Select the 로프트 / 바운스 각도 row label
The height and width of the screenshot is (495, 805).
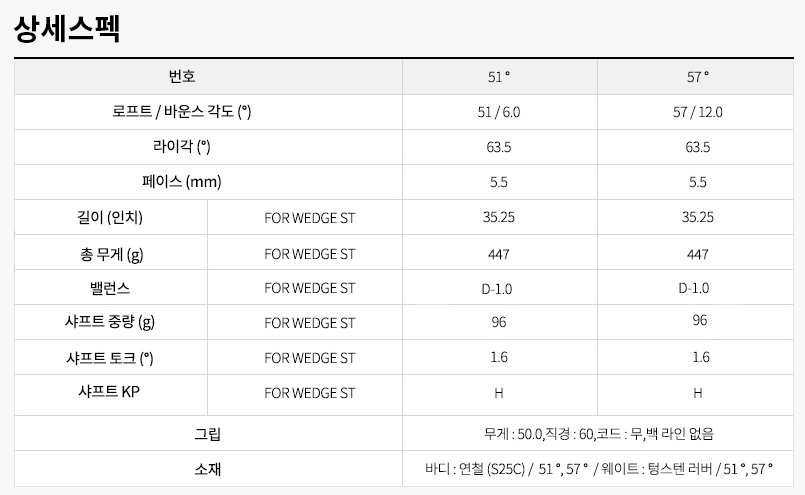(182, 112)
